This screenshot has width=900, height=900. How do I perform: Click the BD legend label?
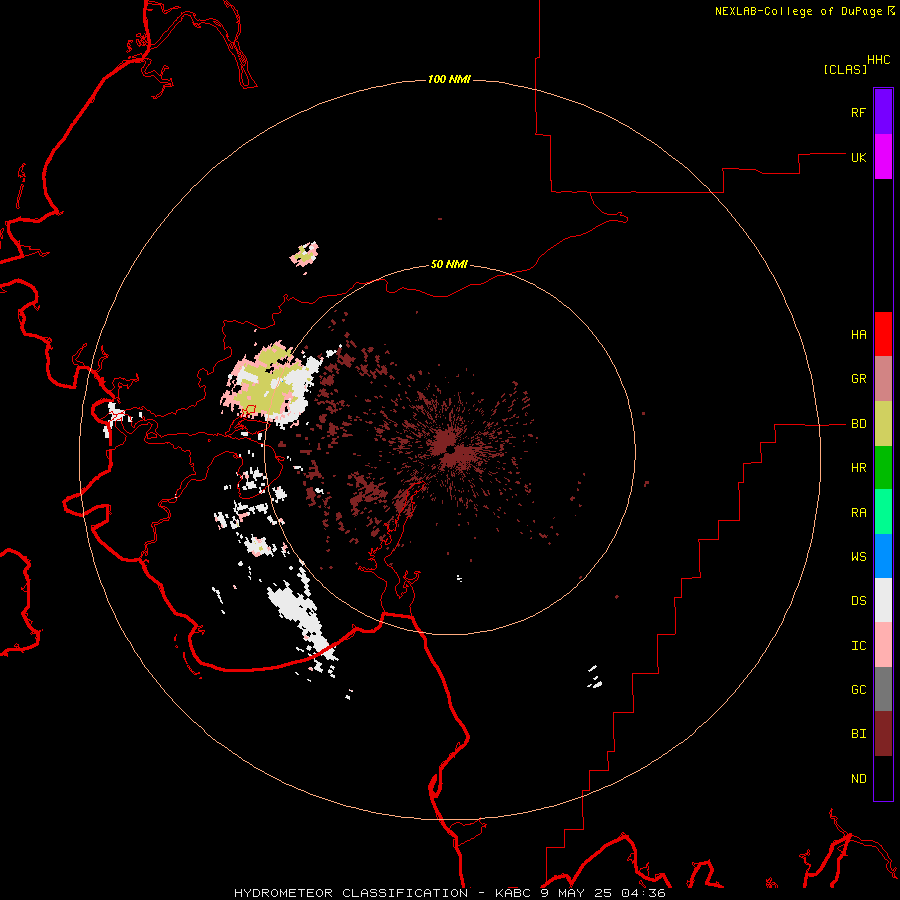(858, 424)
